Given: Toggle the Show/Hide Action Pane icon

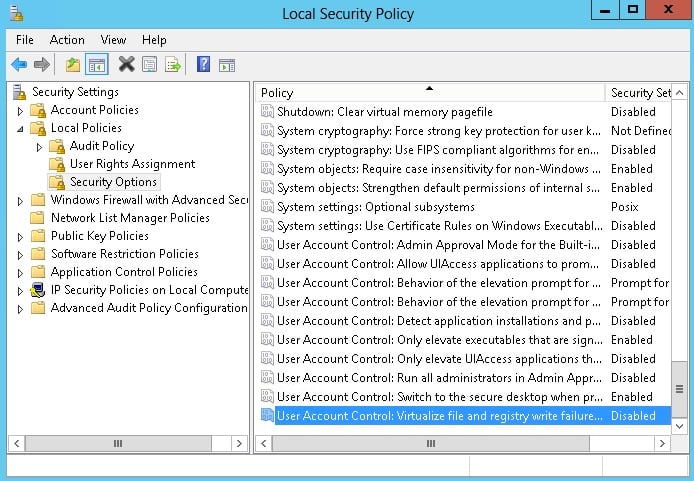Looking at the screenshot, I should click(x=228, y=65).
